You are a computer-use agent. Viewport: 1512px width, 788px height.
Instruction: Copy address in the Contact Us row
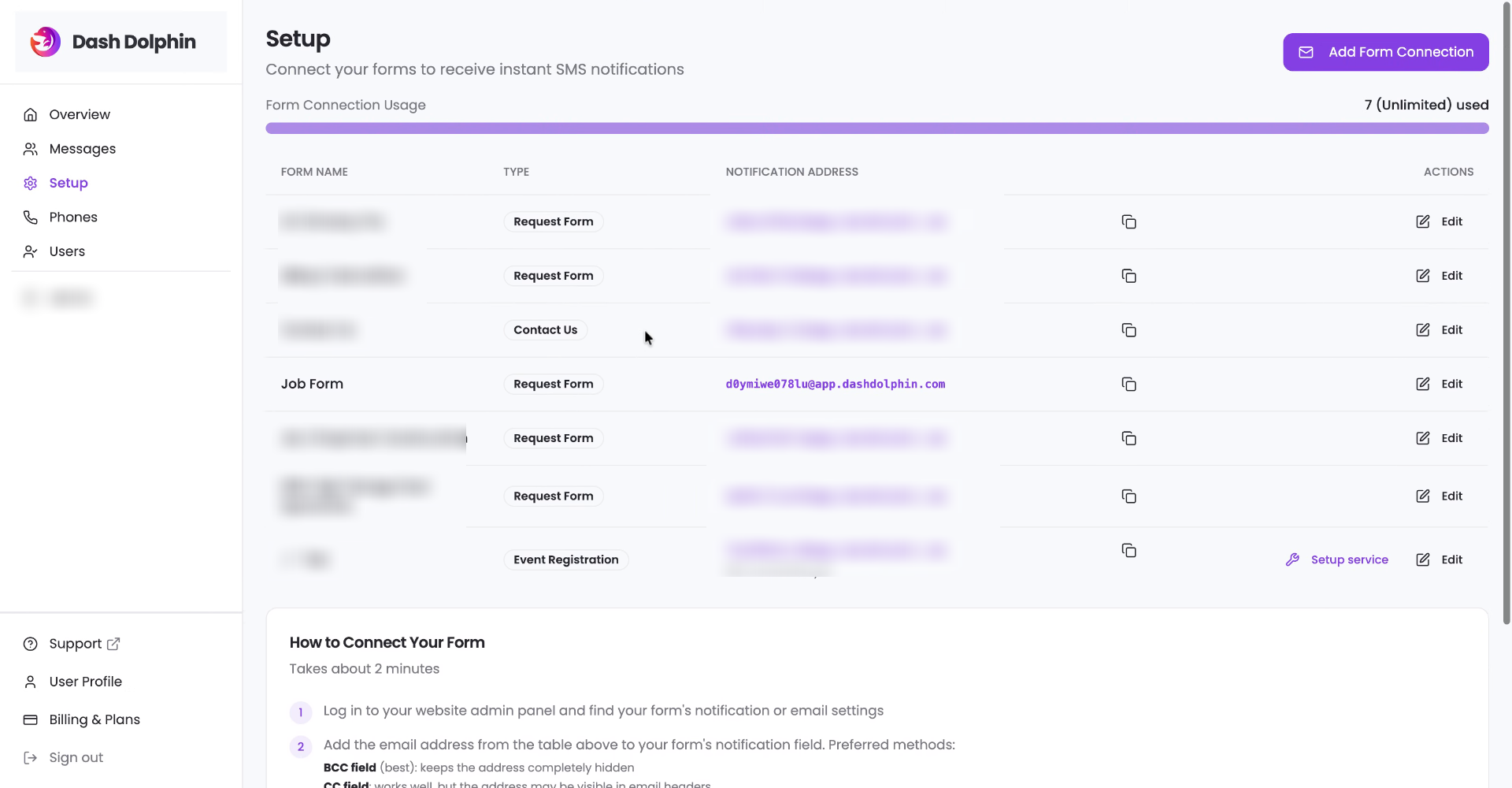pos(1128,330)
